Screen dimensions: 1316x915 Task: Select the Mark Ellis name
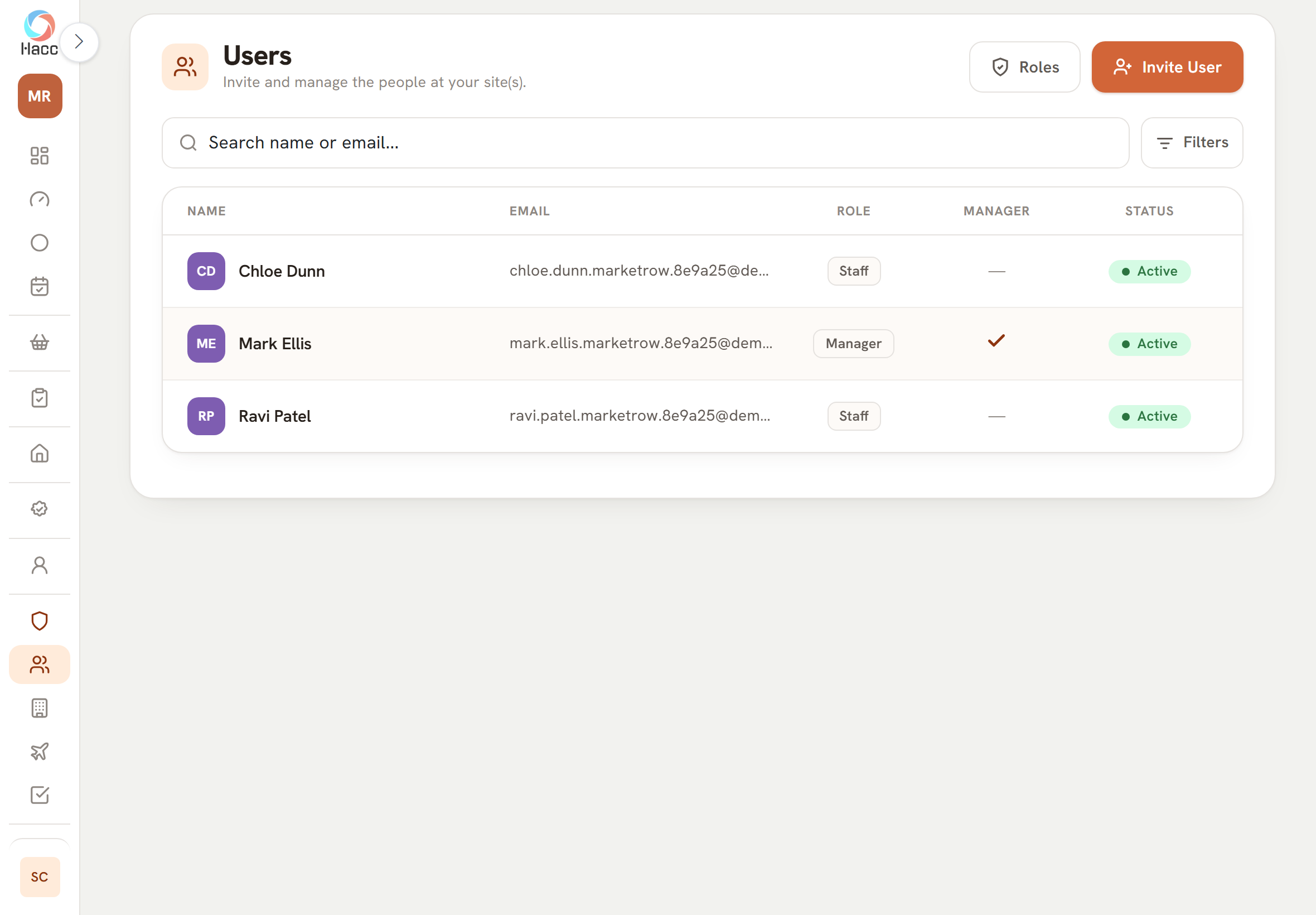click(275, 344)
